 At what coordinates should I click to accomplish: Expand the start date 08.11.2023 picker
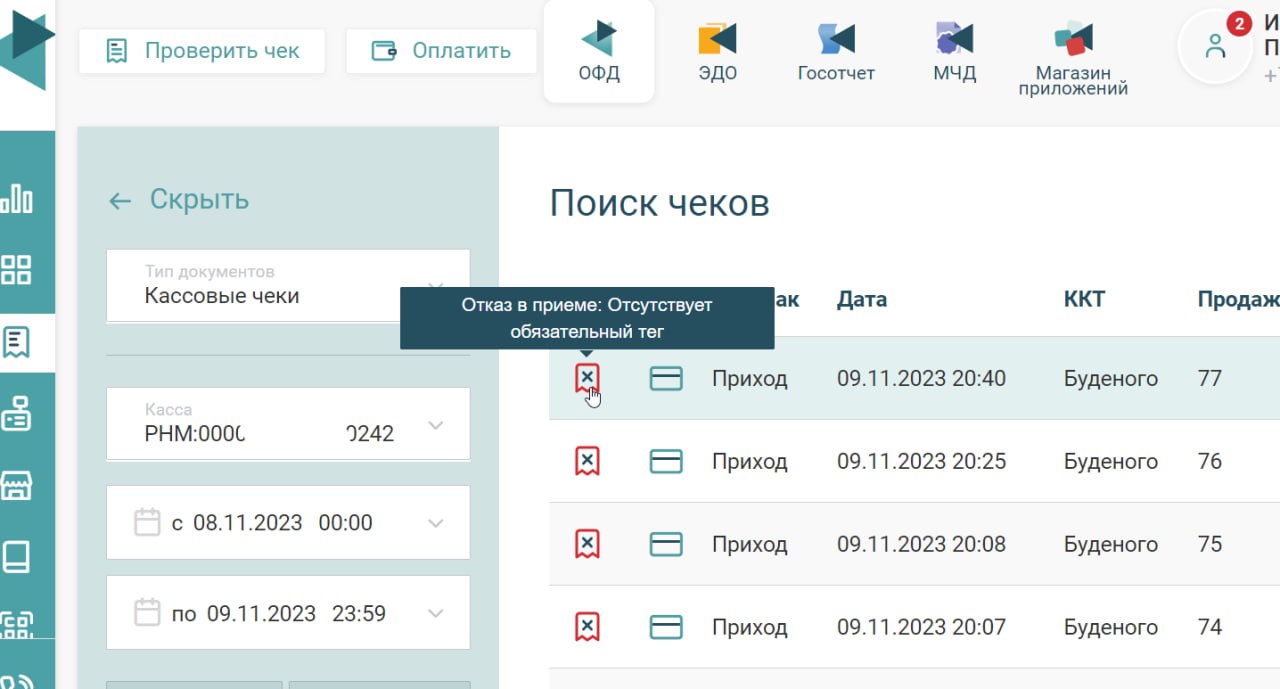[x=435, y=523]
